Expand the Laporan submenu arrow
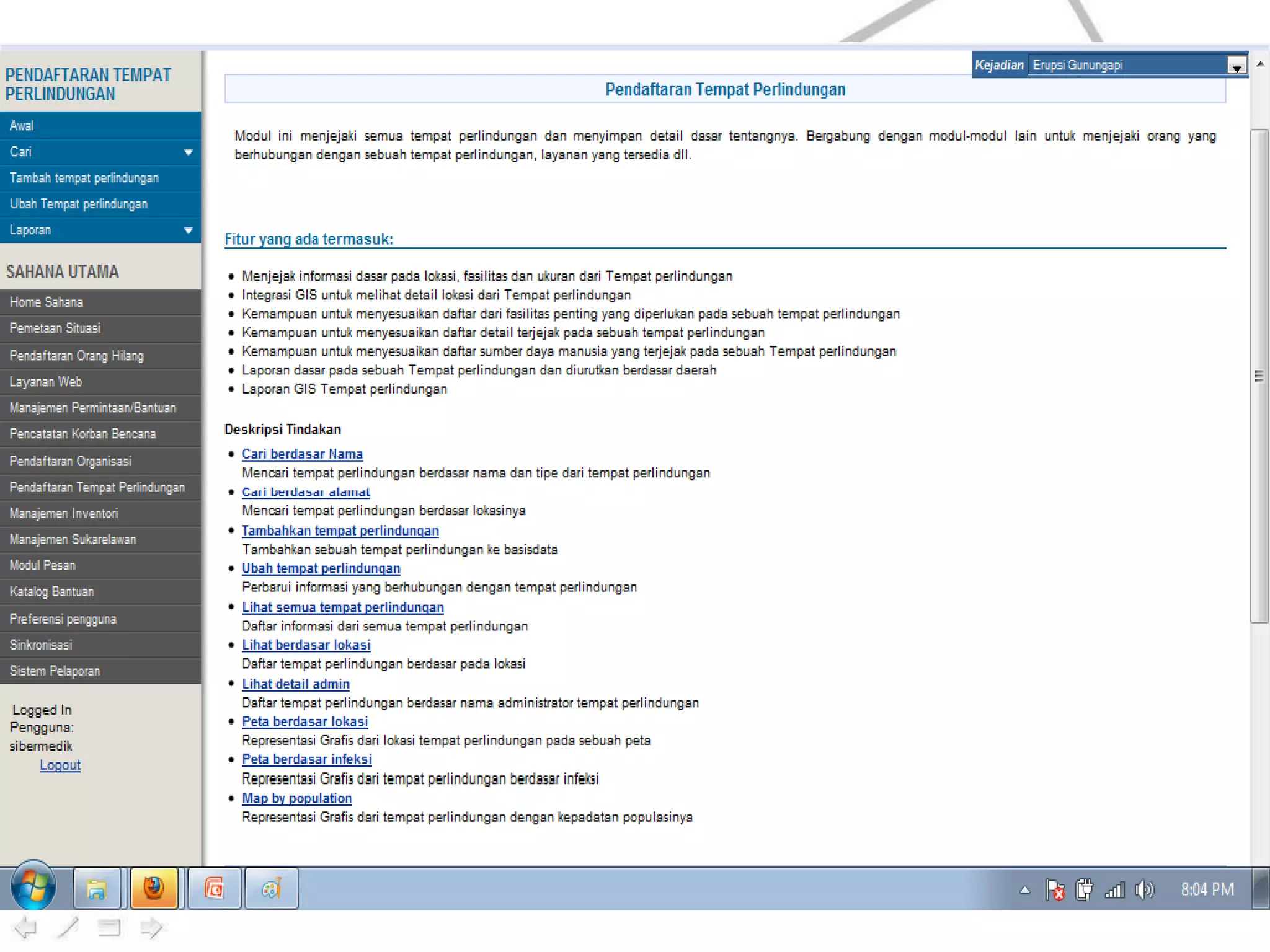 tap(188, 230)
